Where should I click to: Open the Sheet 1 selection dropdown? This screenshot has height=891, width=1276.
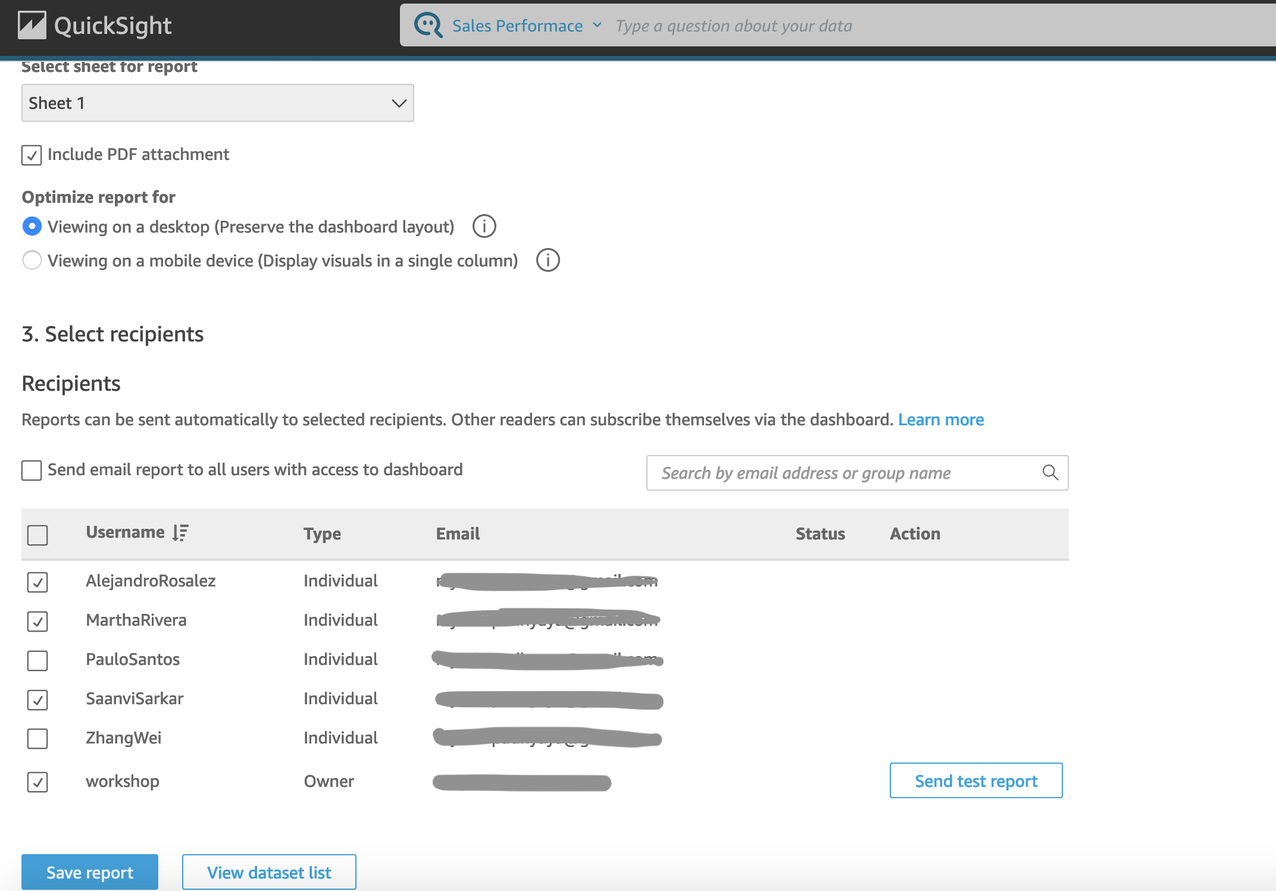pos(217,103)
